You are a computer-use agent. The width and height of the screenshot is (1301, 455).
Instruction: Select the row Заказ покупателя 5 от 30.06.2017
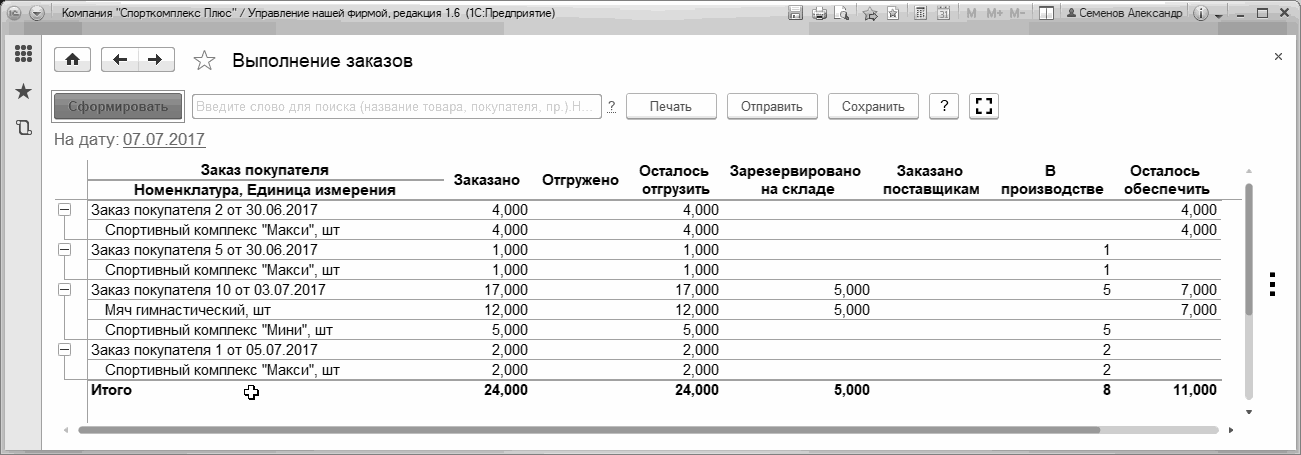coord(654,250)
